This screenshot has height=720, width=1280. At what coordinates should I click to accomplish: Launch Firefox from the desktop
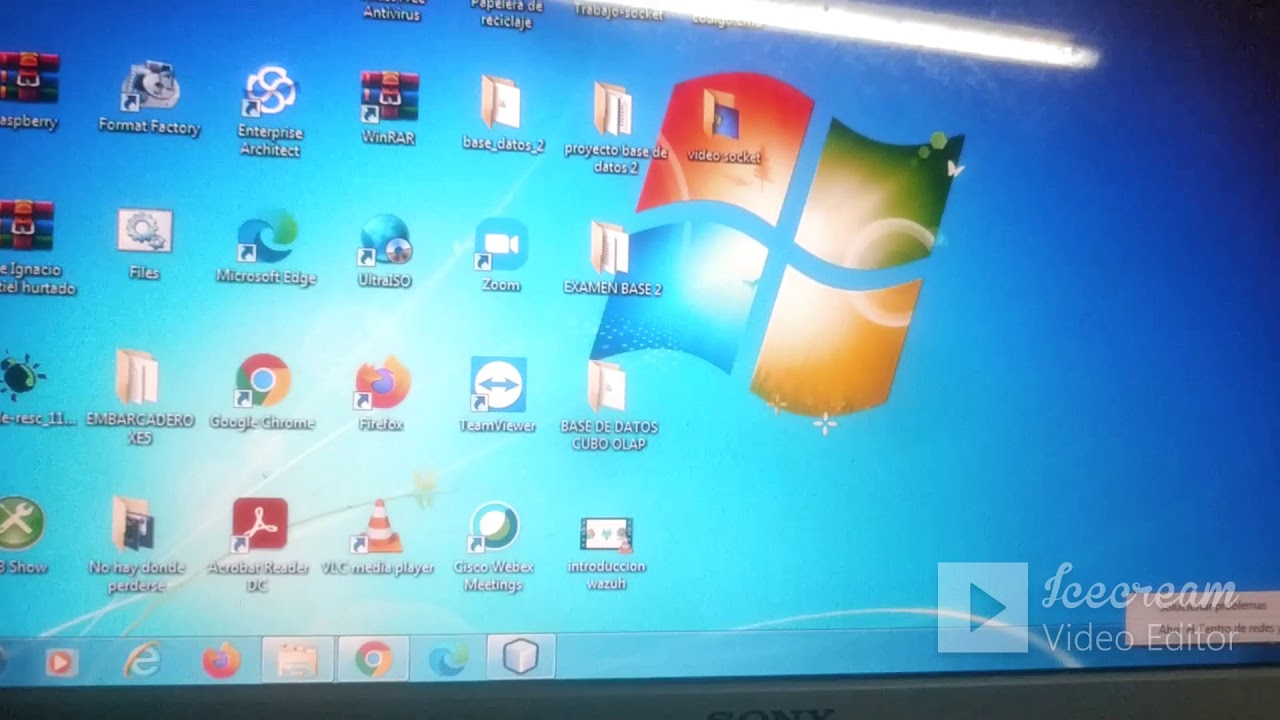[382, 394]
